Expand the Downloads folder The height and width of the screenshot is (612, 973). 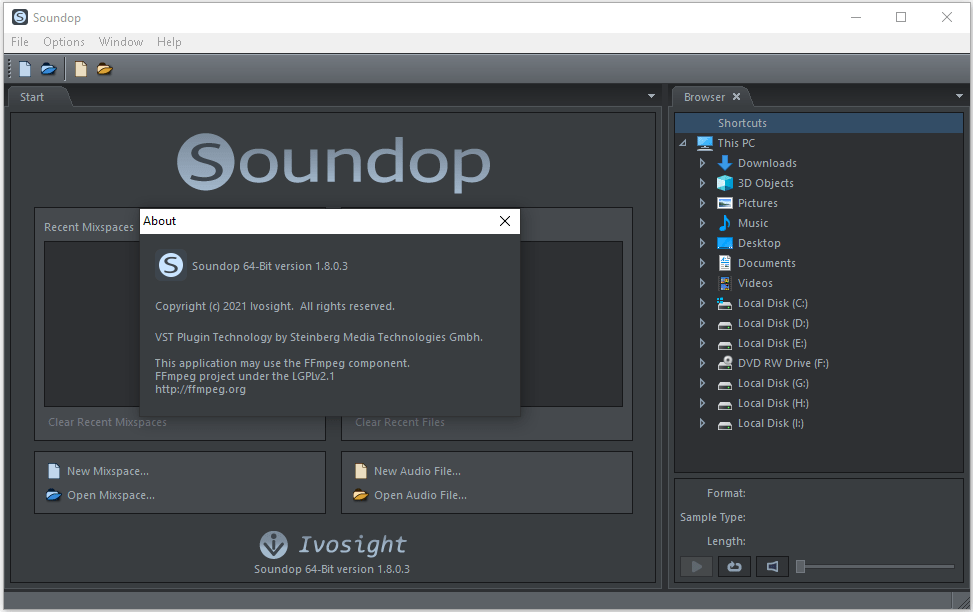click(702, 163)
